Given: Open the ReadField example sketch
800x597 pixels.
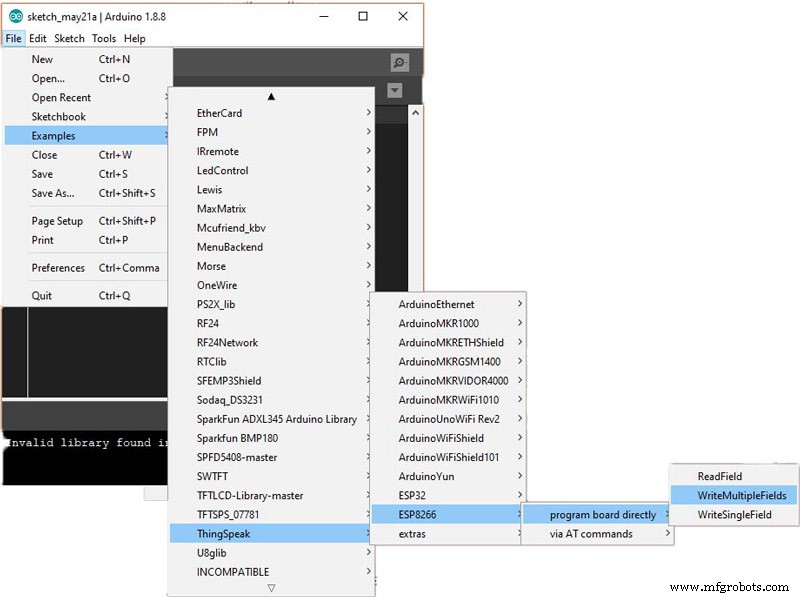Looking at the screenshot, I should [719, 476].
